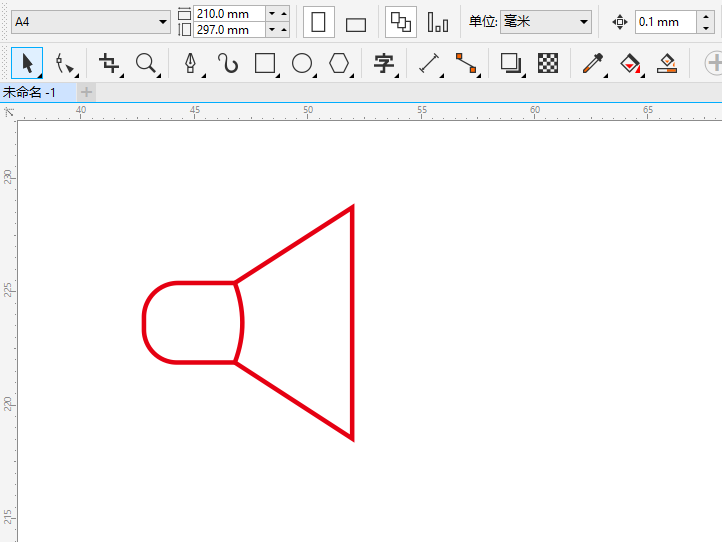Select the Eyedropper tool
The width and height of the screenshot is (722, 542).
pyautogui.click(x=593, y=64)
